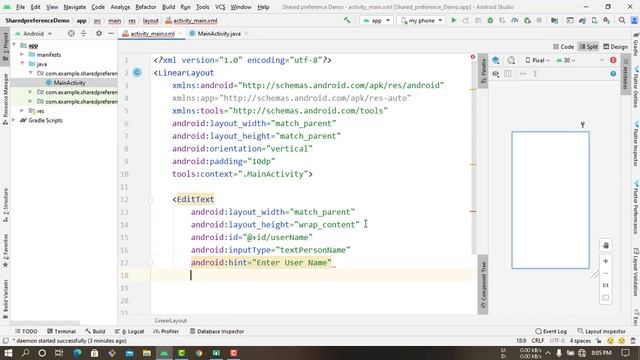This screenshot has height=360, width=640.
Task: Click the gutter class icon on line 2
Action: (137, 73)
